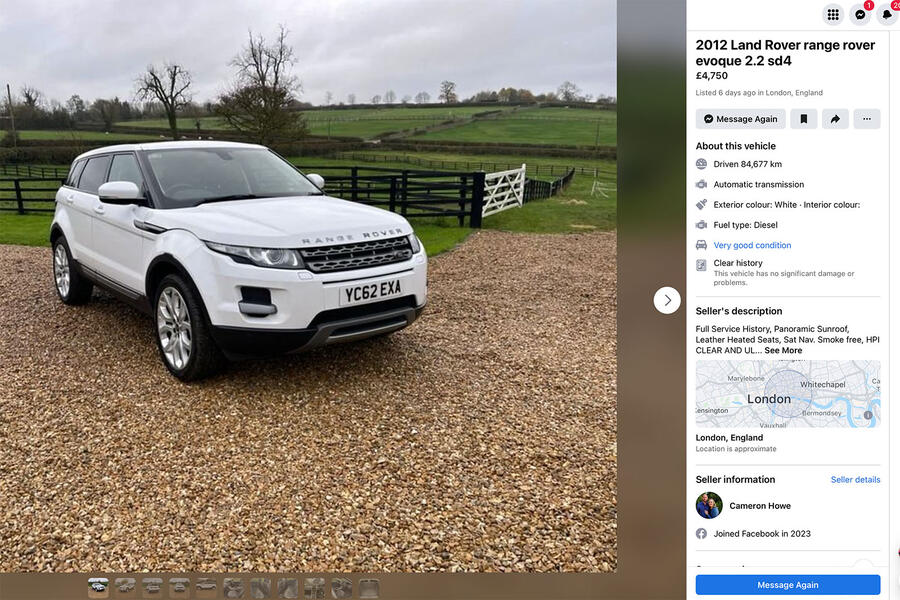Show the next photo with right arrow
Image resolution: width=900 pixels, height=600 pixels.
[667, 300]
